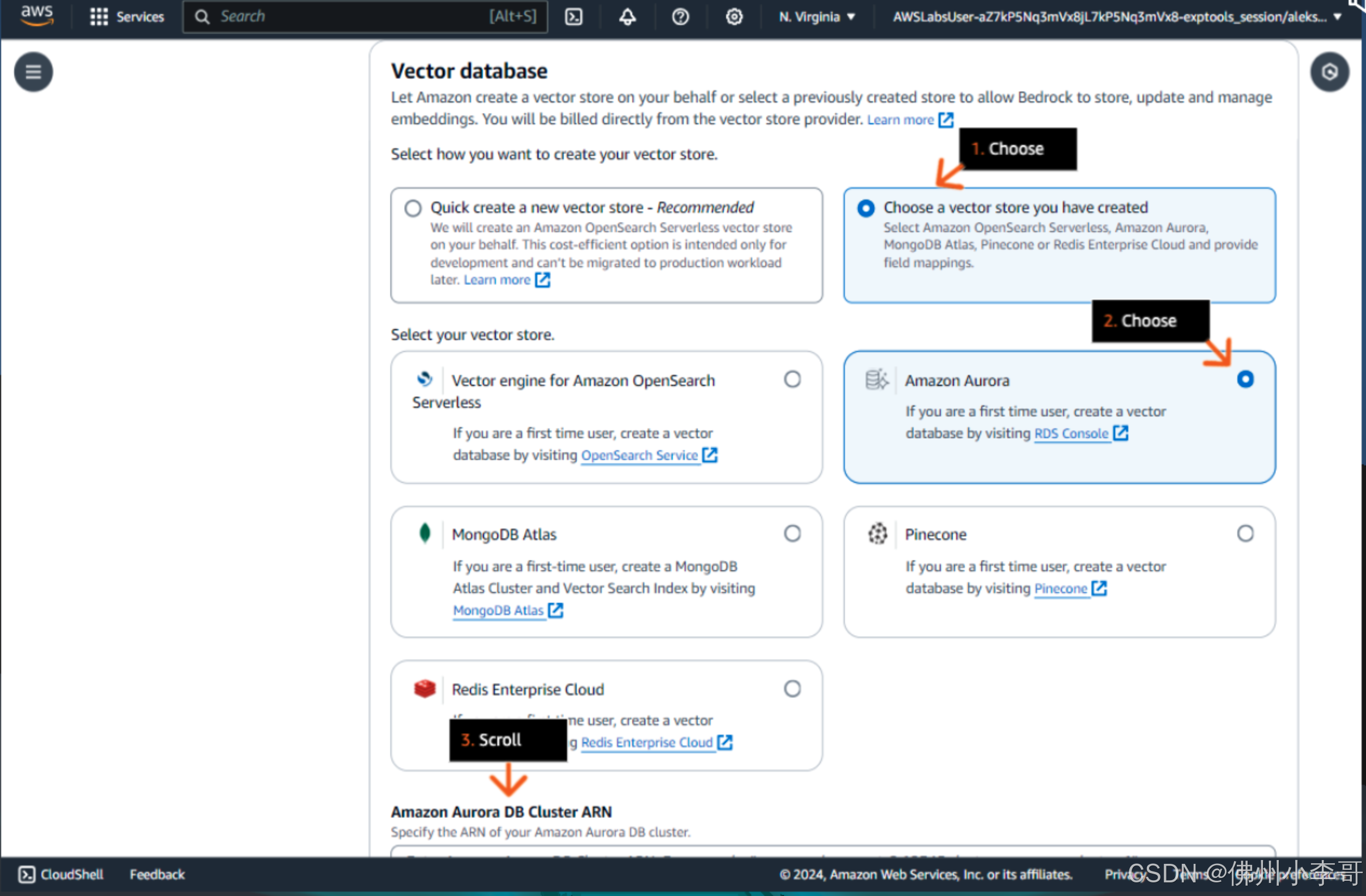
Task: Click the external icon next to the Pinecone link
Action: point(1098,588)
